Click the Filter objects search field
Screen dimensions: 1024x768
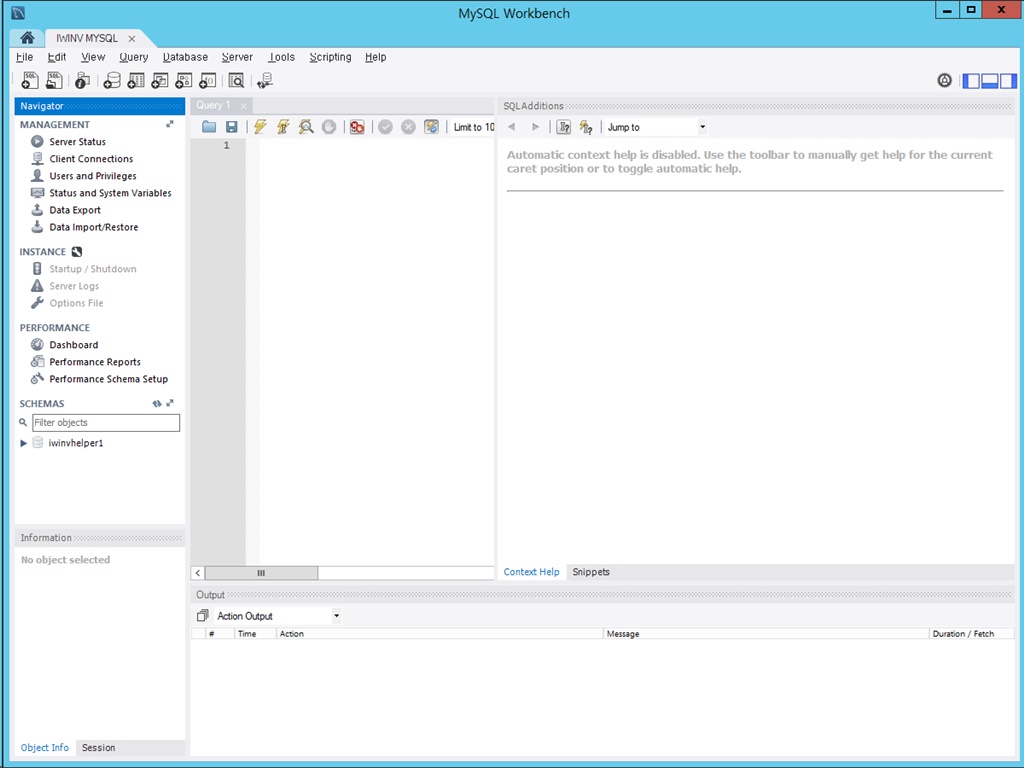click(x=106, y=423)
